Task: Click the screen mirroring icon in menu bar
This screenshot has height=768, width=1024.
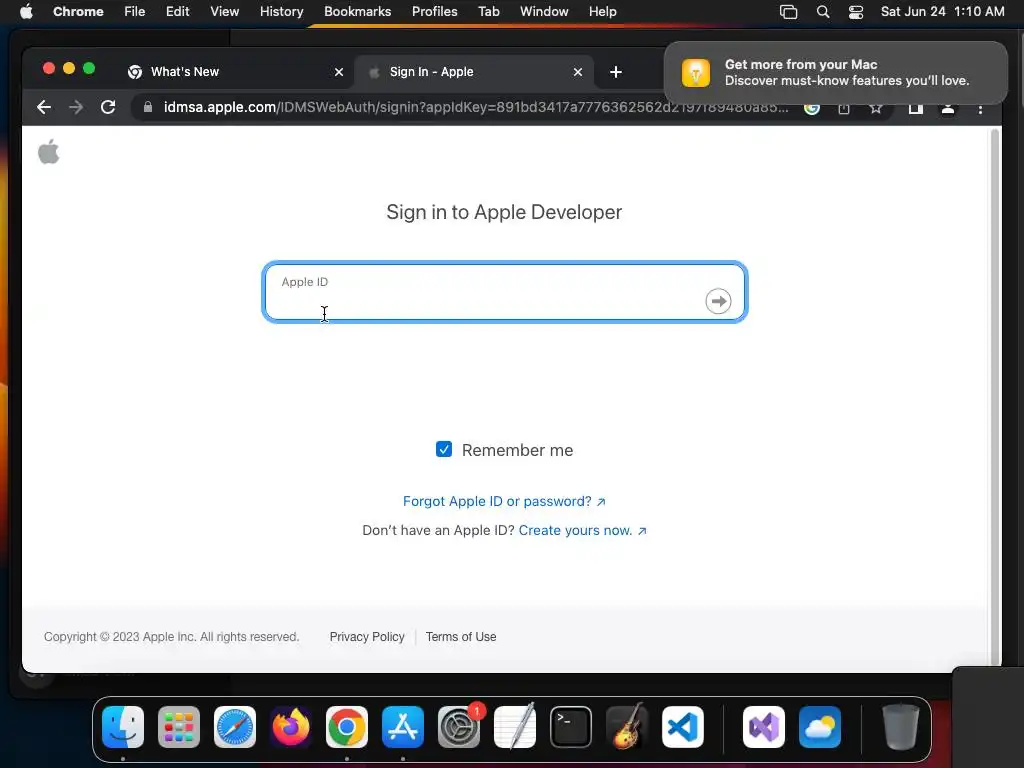Action: (x=788, y=12)
